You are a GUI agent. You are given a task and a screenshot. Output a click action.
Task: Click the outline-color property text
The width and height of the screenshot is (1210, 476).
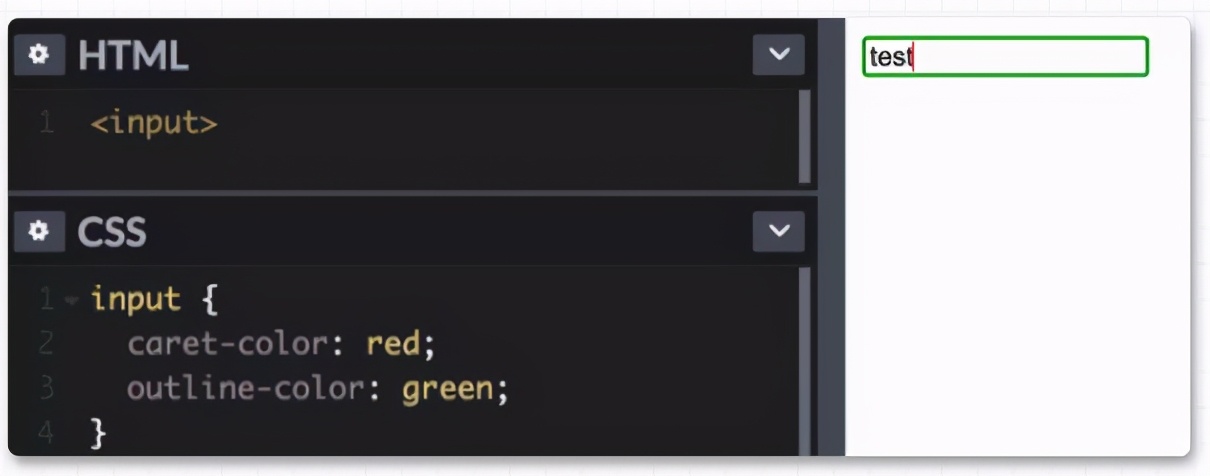[247, 389]
